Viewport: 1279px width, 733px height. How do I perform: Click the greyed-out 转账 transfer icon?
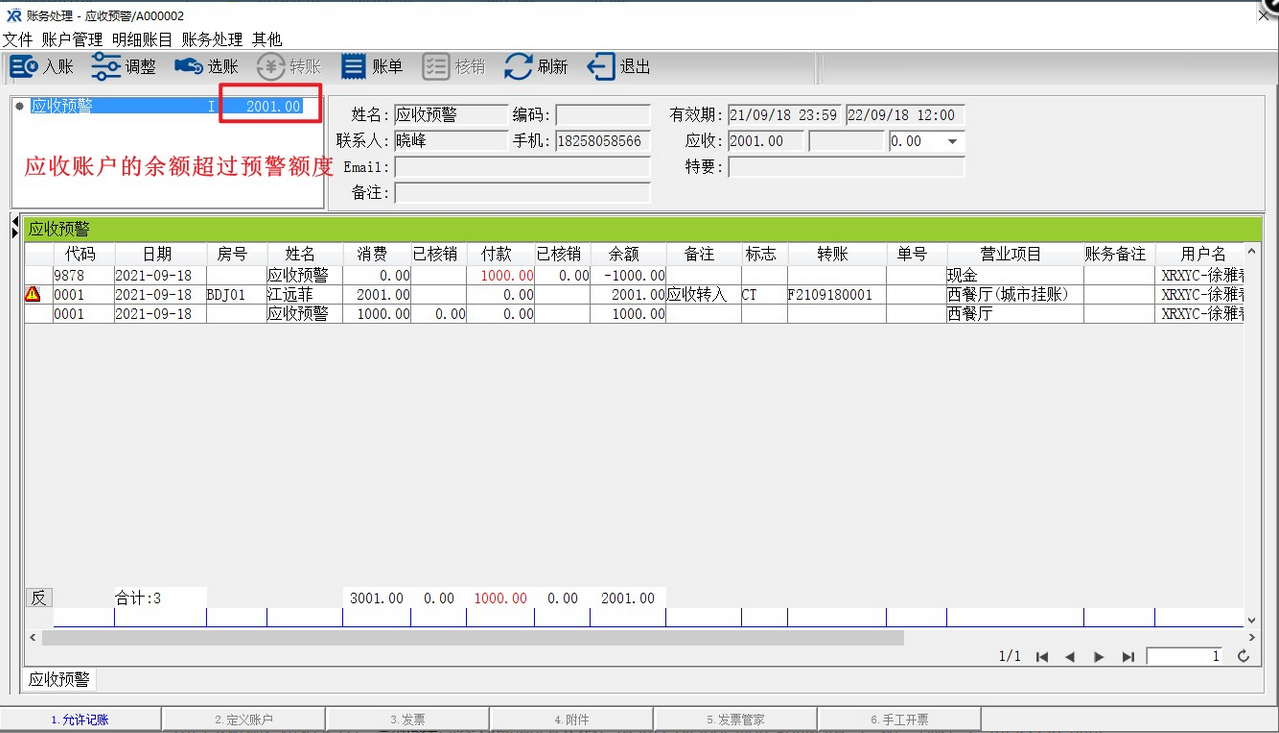pos(289,67)
